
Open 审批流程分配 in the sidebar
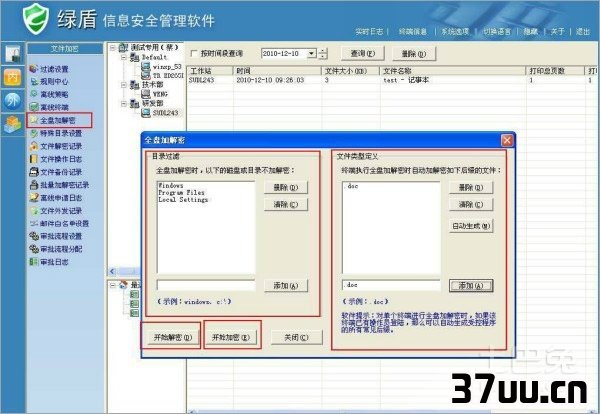pyautogui.click(x=56, y=249)
